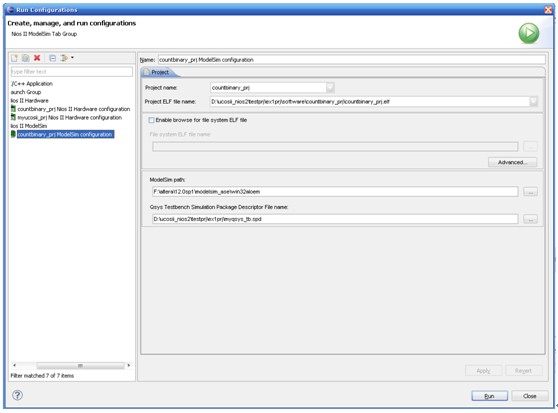
Task: Open the Project ELF file name dropdown
Action: 533,101
